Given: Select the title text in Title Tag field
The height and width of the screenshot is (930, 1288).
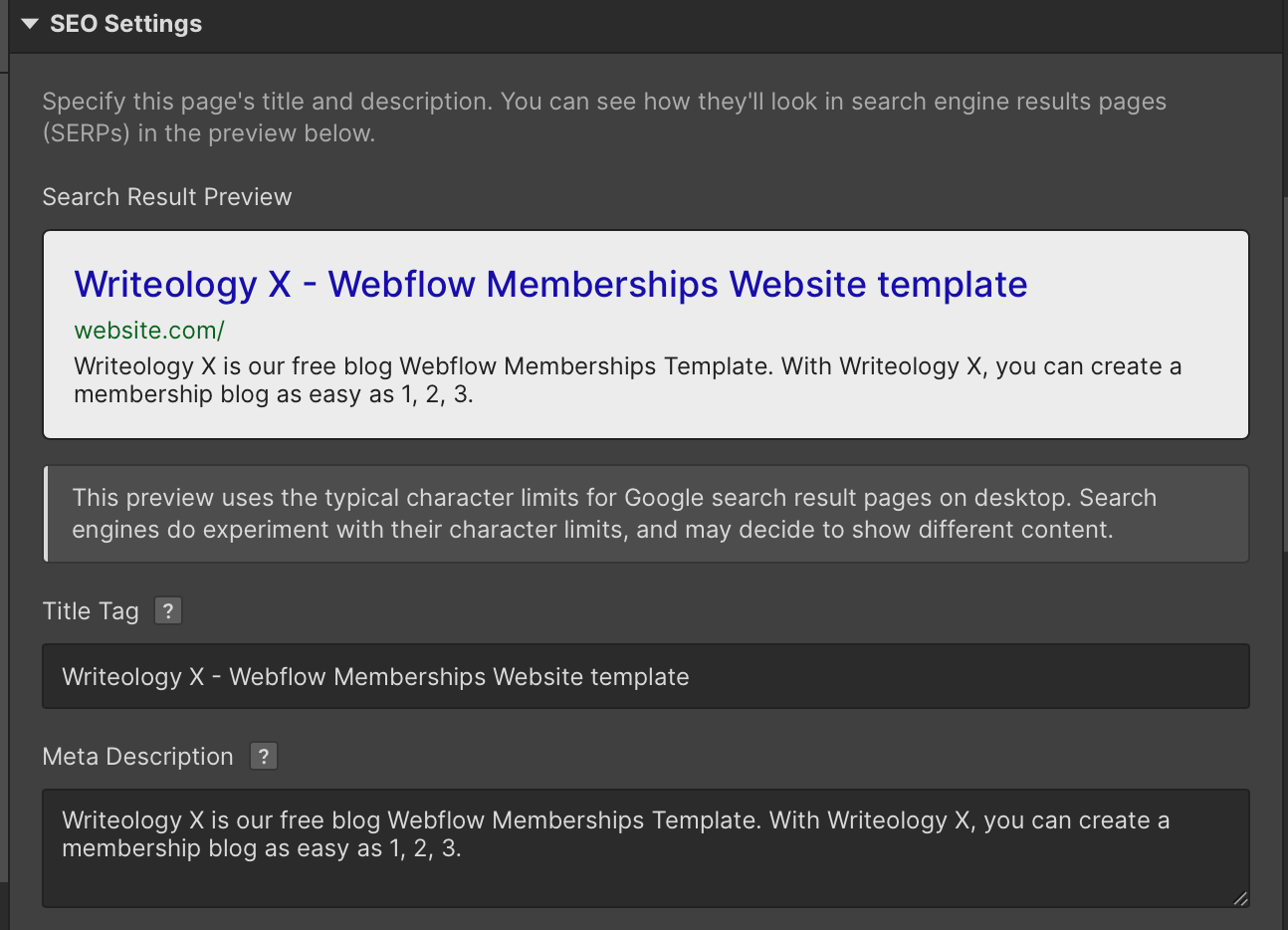Looking at the screenshot, I should 375,676.
